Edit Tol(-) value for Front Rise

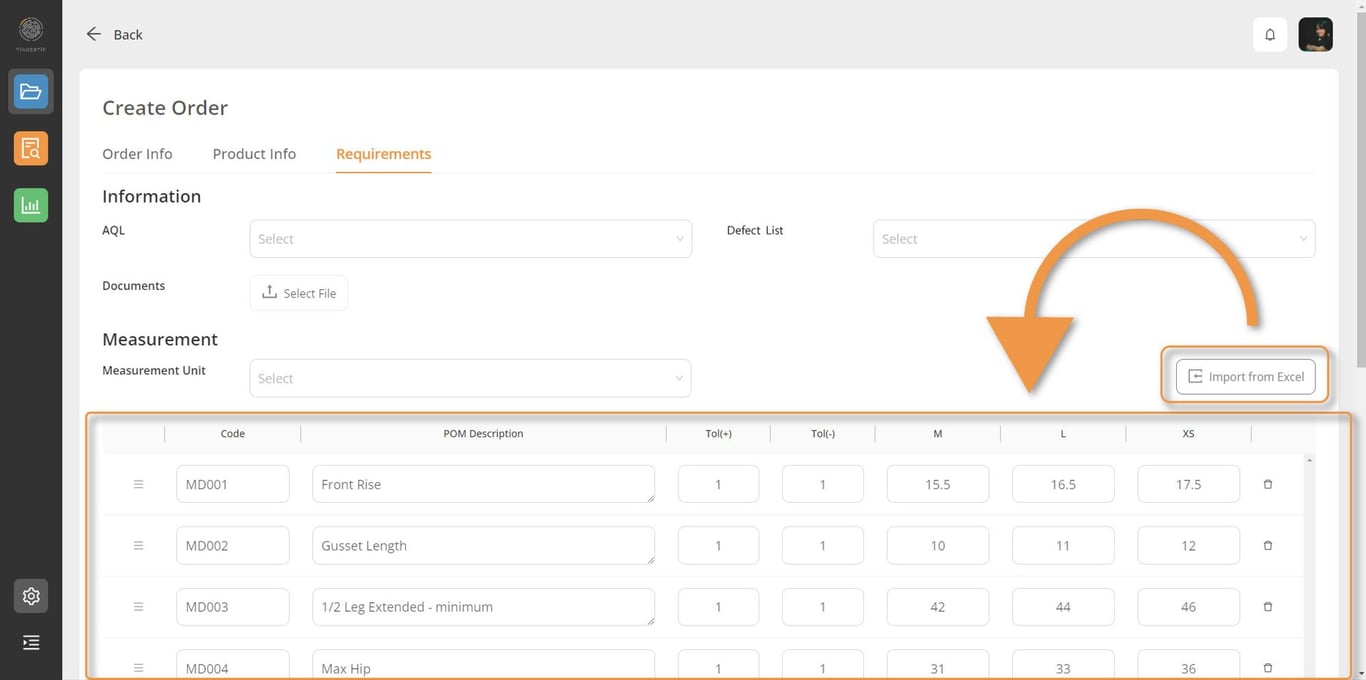click(822, 484)
